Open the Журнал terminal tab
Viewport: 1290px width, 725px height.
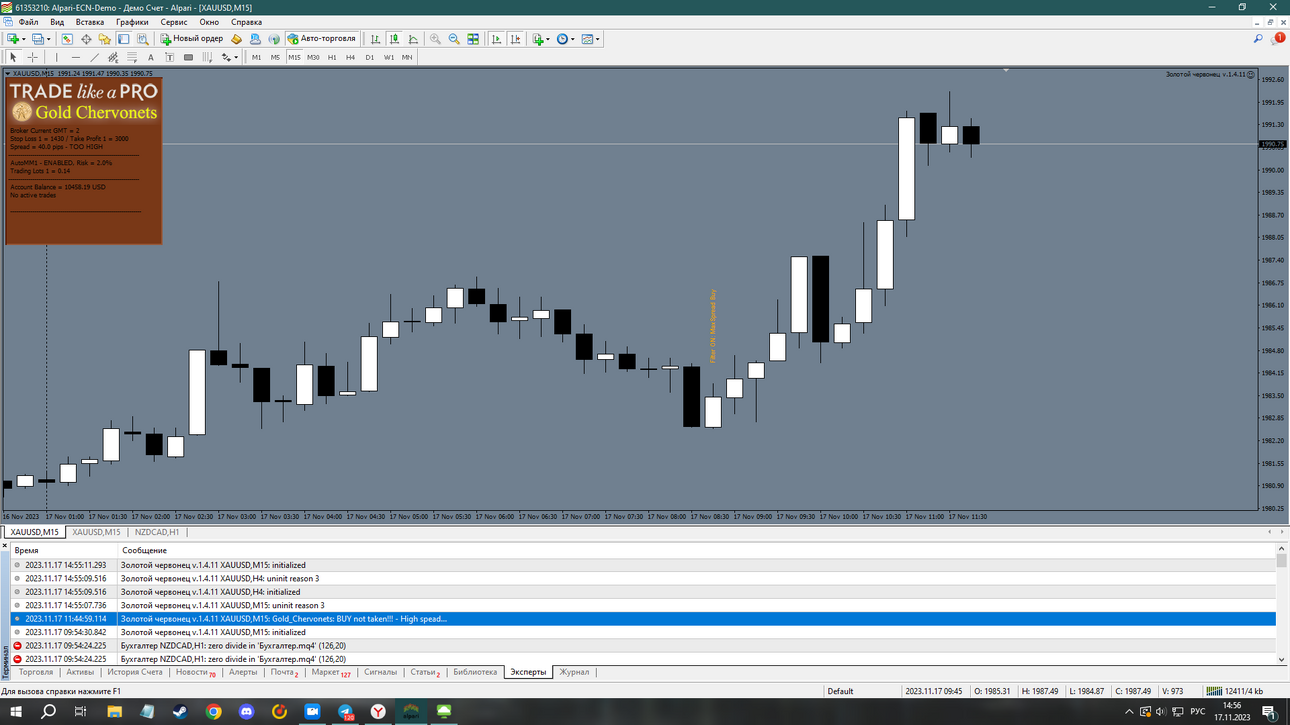coord(574,672)
